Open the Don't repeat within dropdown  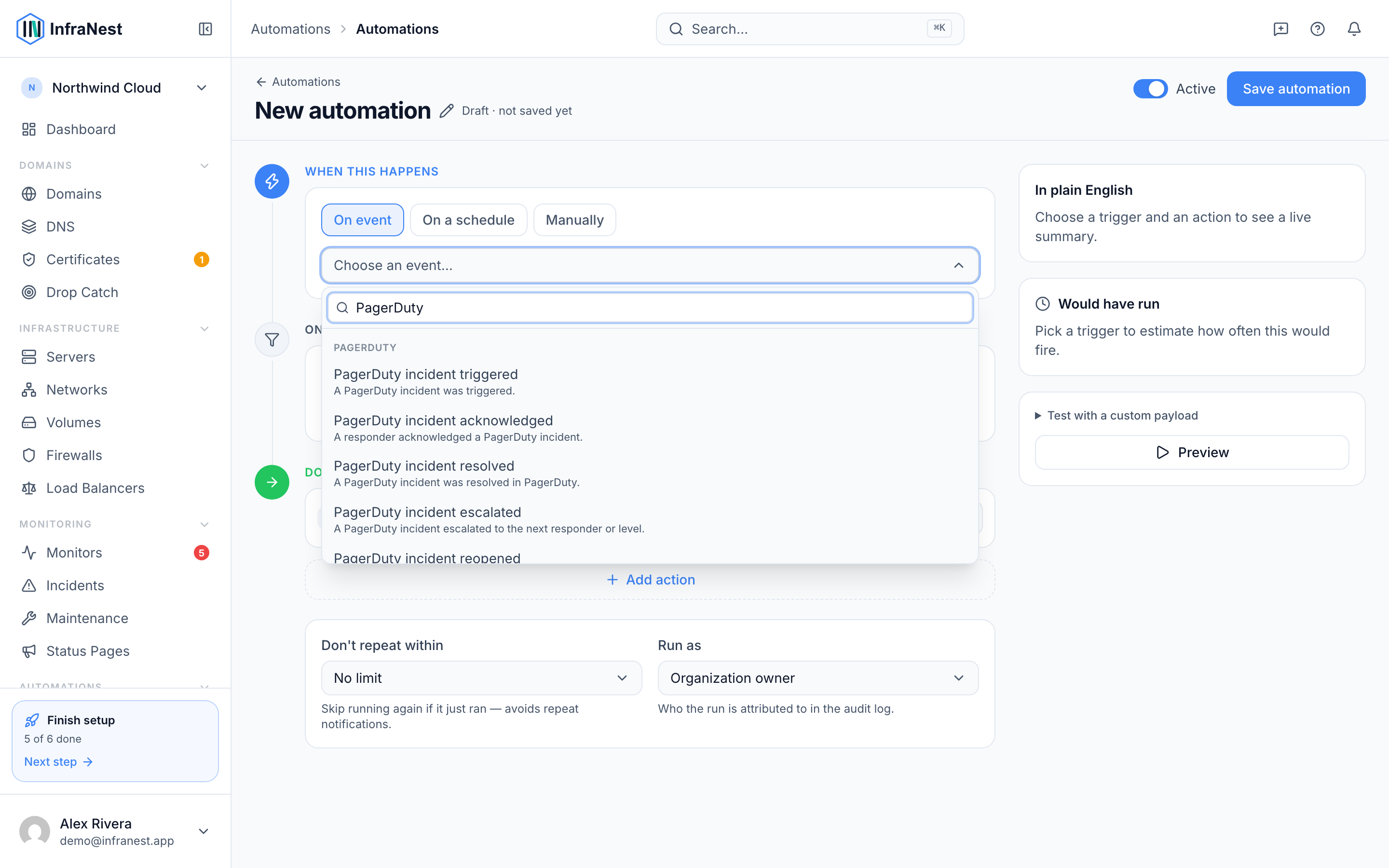click(x=481, y=678)
